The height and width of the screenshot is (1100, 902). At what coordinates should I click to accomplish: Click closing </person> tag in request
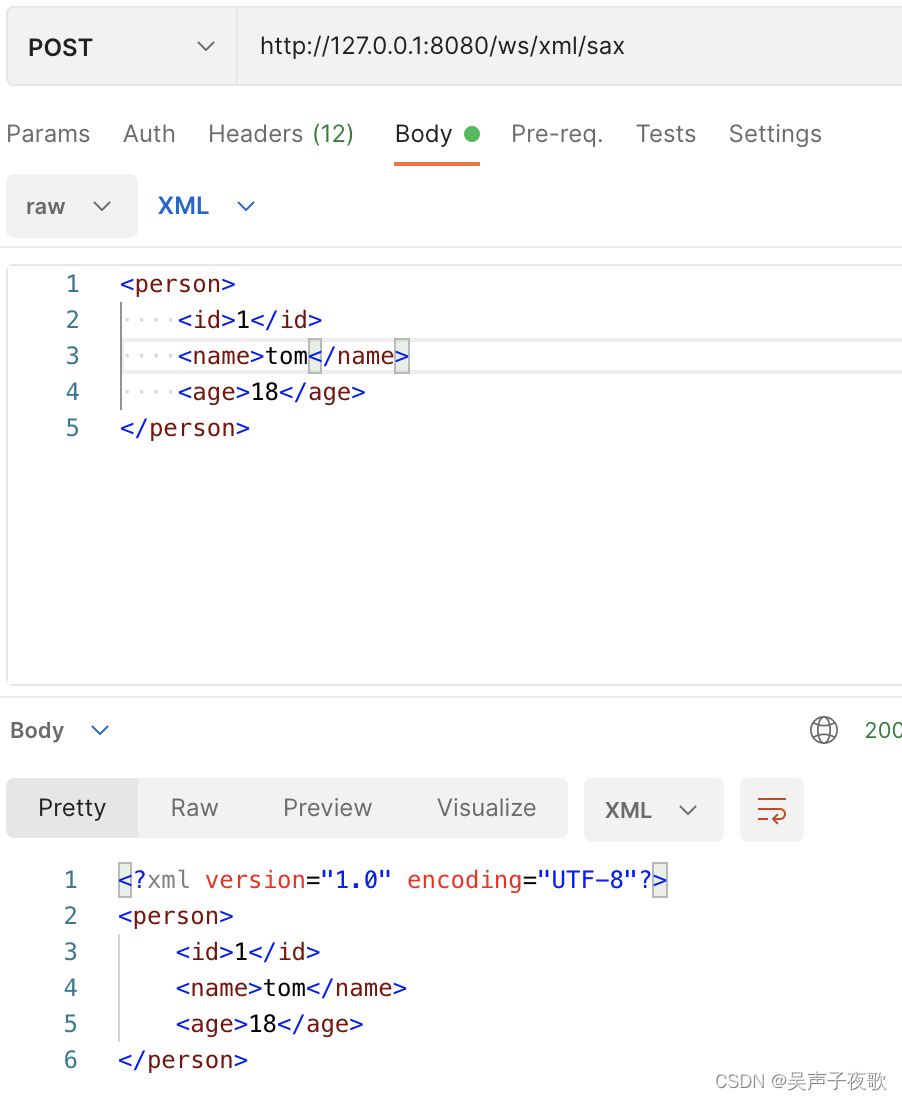tap(184, 428)
